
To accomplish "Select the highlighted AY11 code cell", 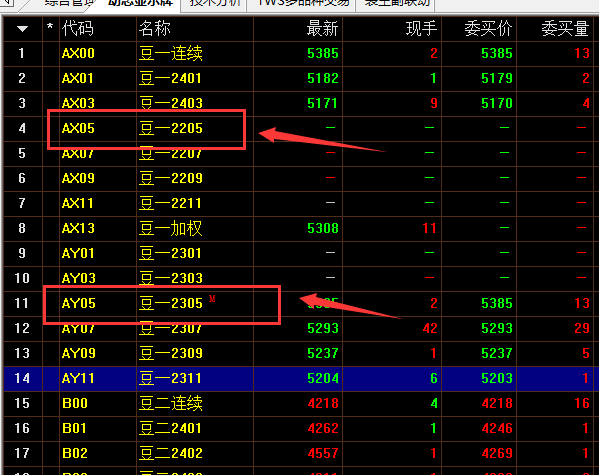I will [x=78, y=378].
